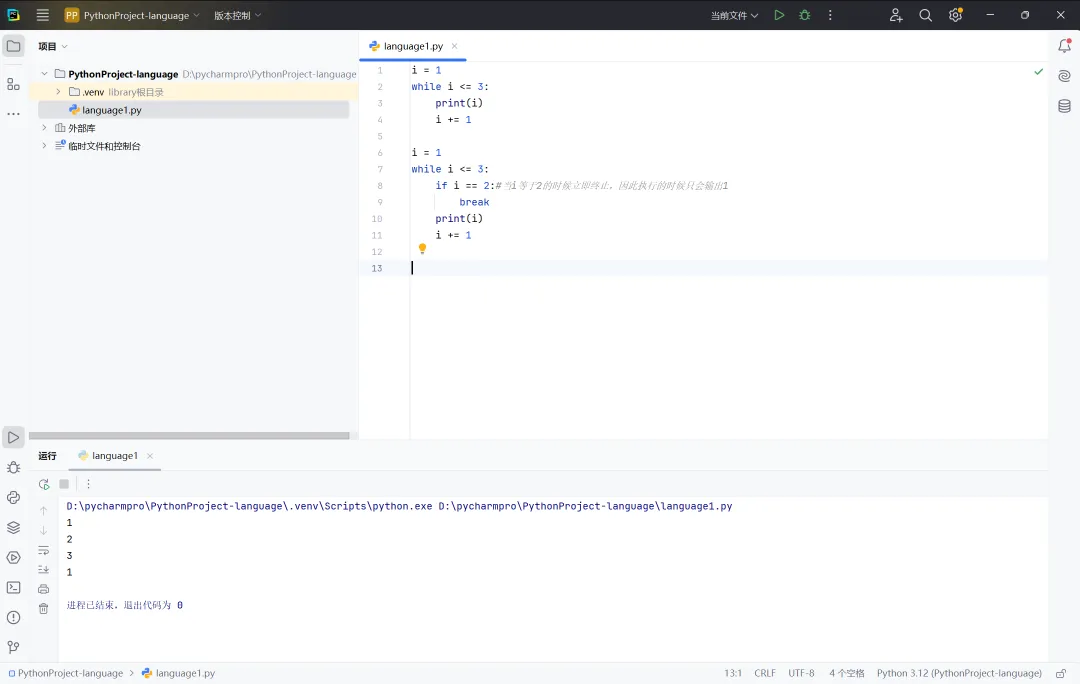The width and height of the screenshot is (1080, 684).
Task: Open Run panel more options kebab
Action: [x=88, y=484]
